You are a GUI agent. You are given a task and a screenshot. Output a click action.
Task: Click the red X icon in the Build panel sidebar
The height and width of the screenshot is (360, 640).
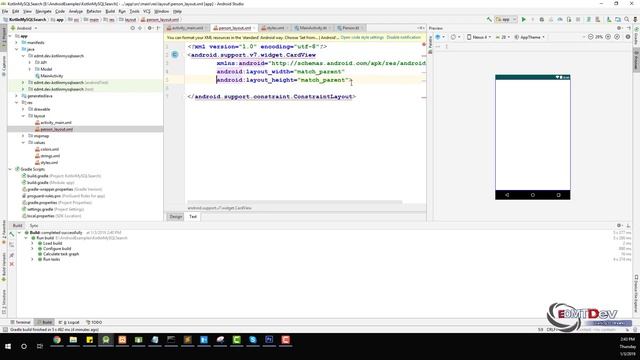click(x=12, y=264)
